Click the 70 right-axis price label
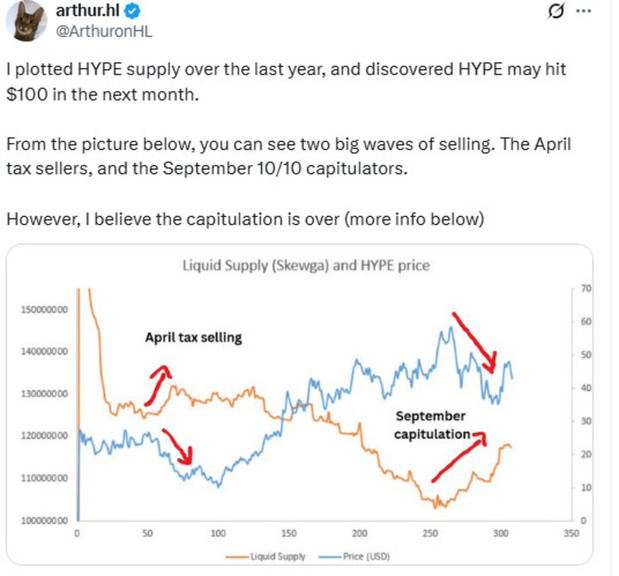619x576 pixels. 588,289
